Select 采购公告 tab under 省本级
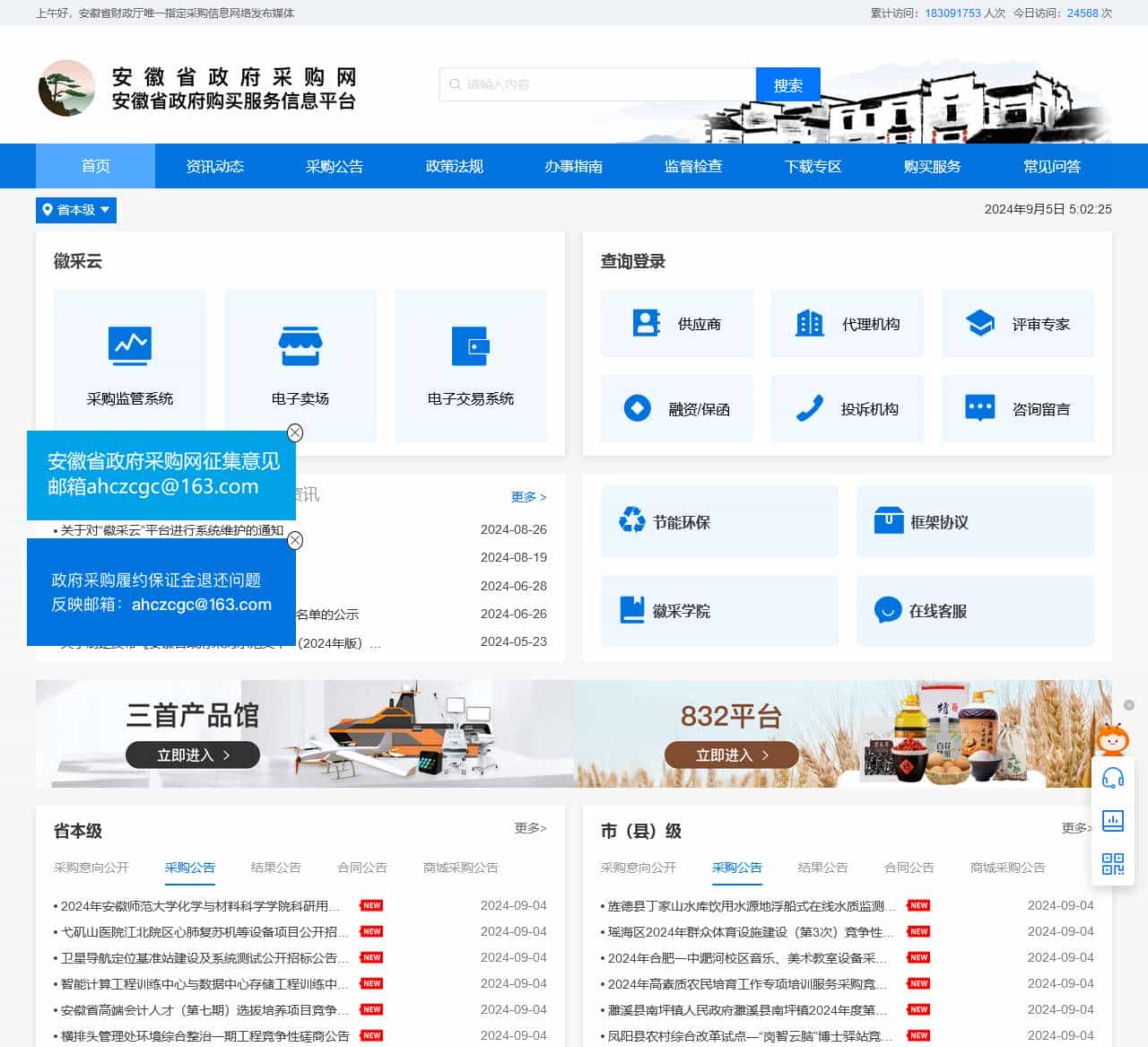This screenshot has width=1148, height=1047. point(190,868)
